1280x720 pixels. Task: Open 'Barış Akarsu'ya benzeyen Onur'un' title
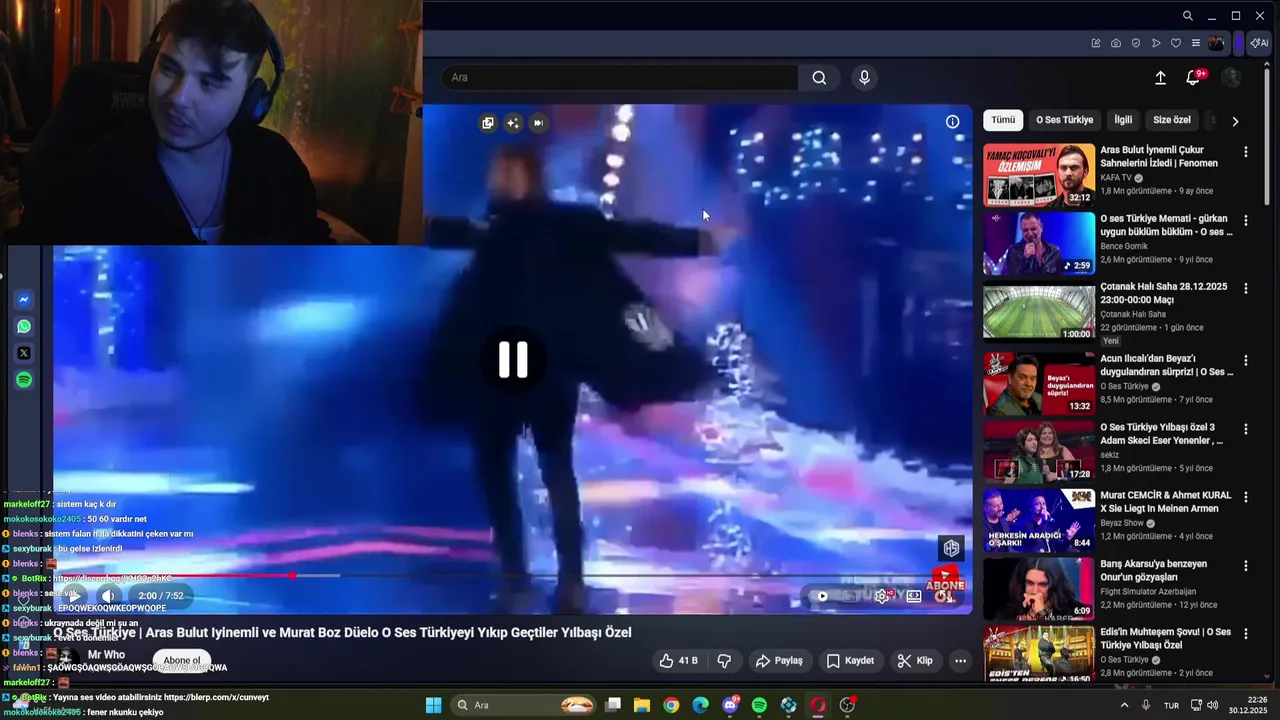click(1153, 570)
